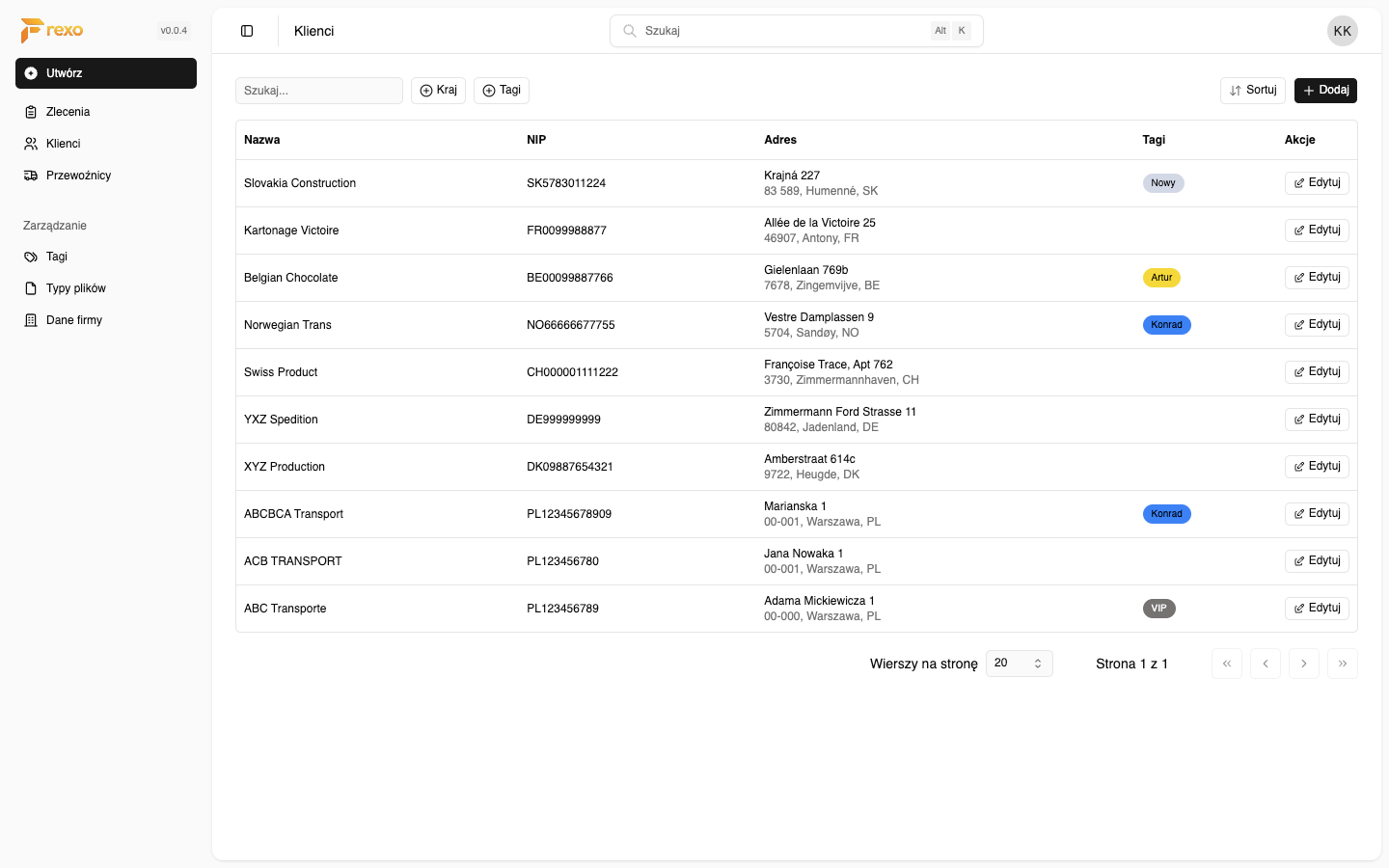Open Zlecenia in the sidebar
1389x868 pixels.
68,112
